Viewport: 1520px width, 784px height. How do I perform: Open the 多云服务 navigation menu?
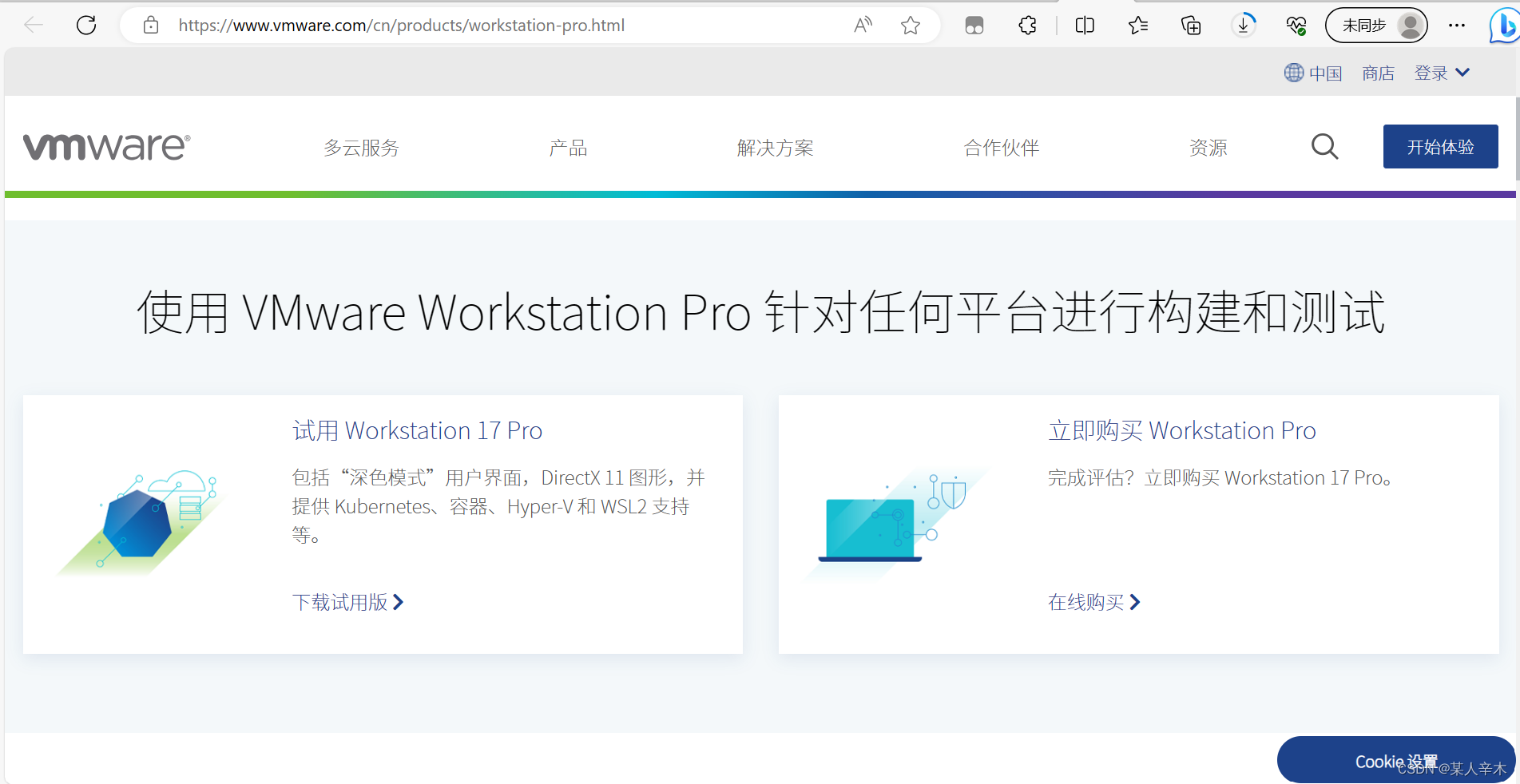360,148
